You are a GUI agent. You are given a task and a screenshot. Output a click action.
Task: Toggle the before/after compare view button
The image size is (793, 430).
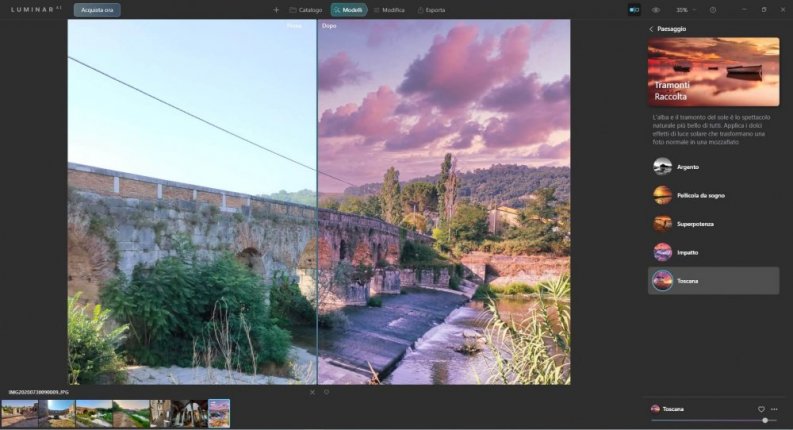634,10
